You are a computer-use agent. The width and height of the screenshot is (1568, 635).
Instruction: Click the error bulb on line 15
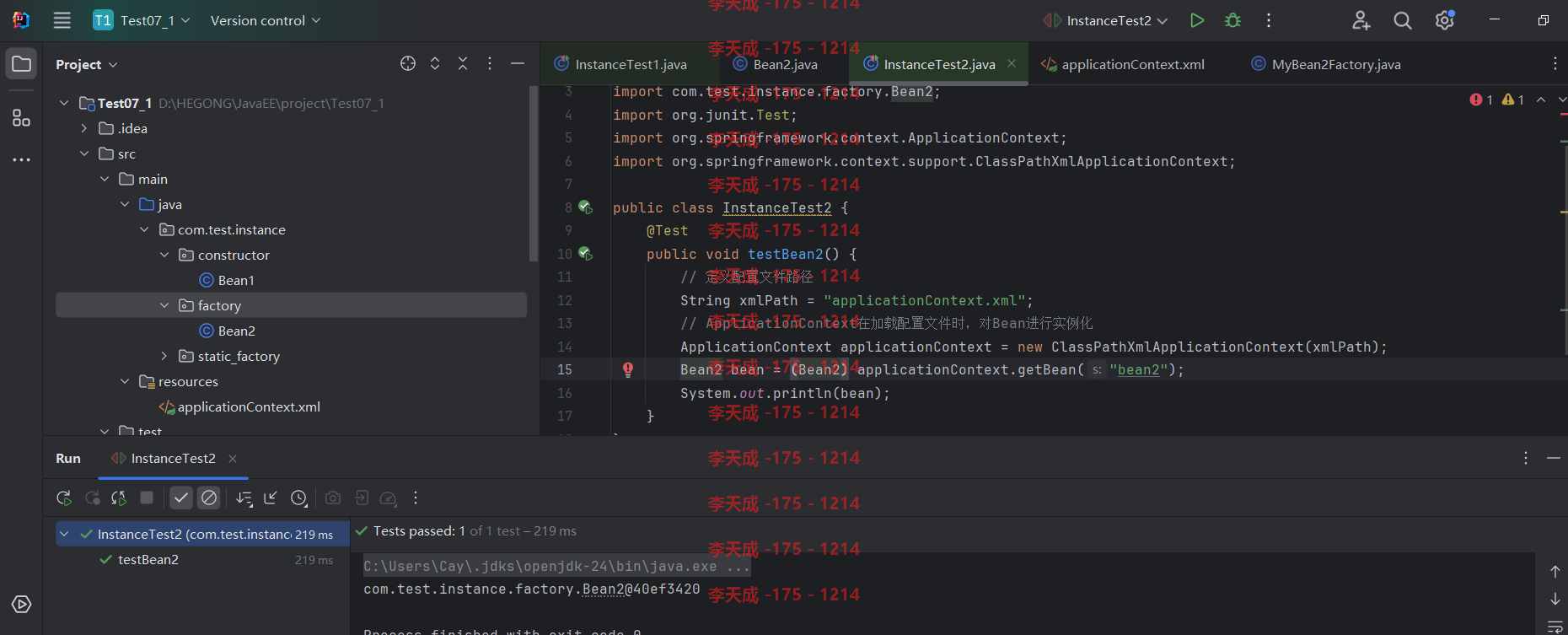(x=628, y=369)
